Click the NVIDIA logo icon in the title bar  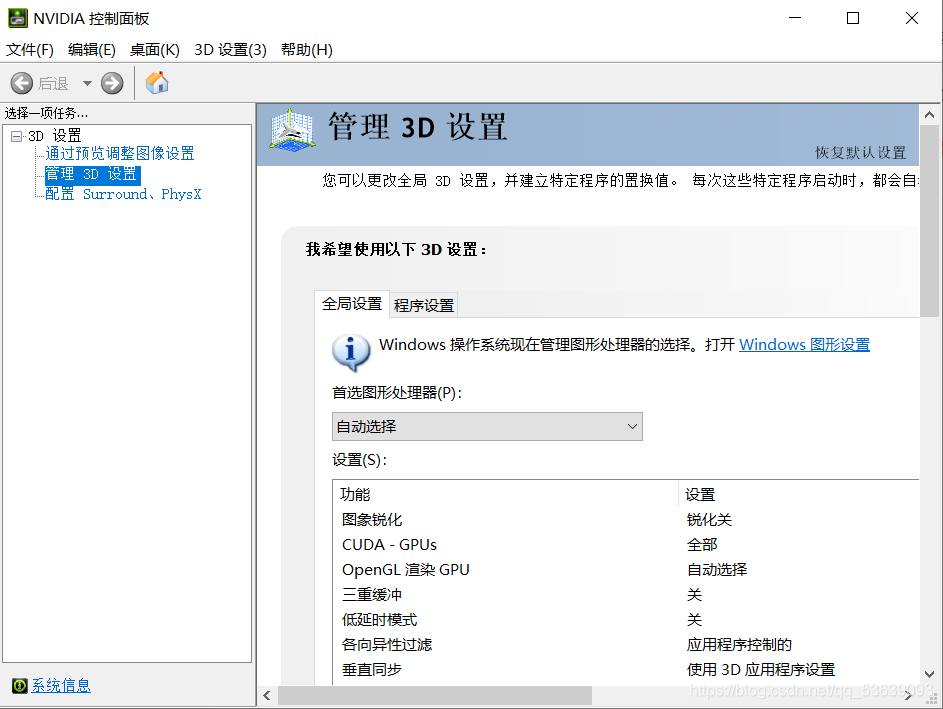tap(18, 18)
